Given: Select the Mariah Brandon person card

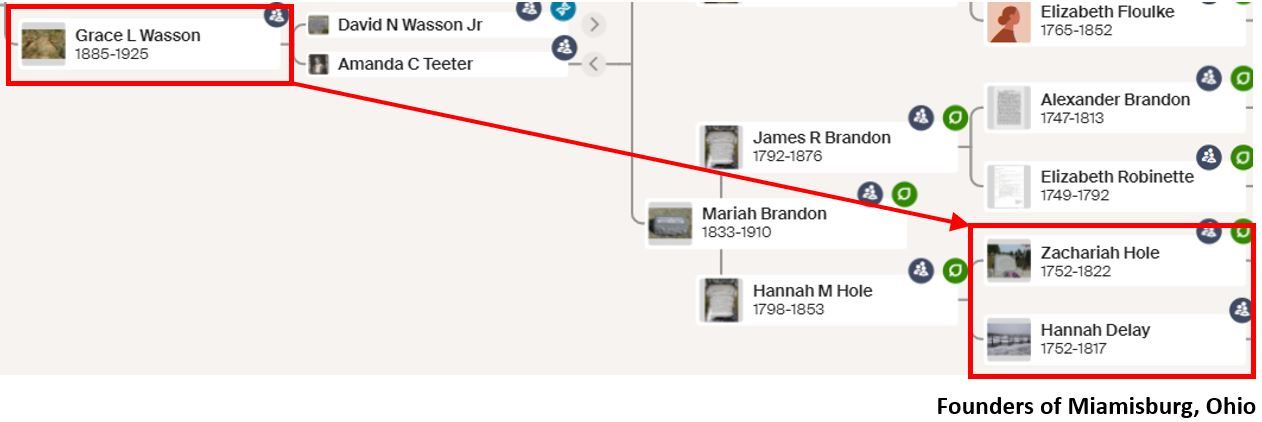Looking at the screenshot, I should (x=775, y=223).
